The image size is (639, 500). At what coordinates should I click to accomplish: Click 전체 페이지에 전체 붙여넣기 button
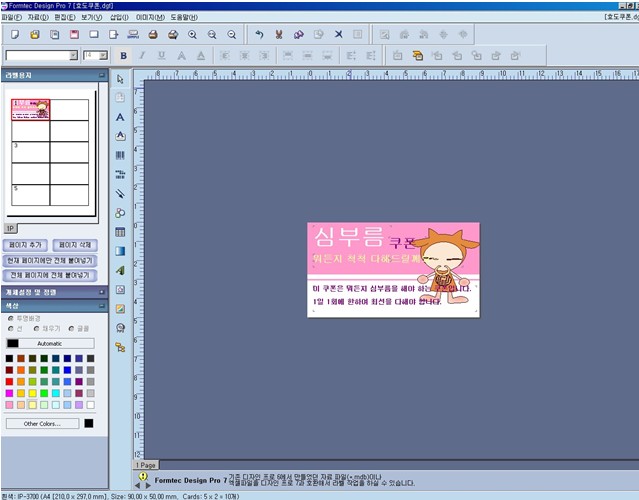pyautogui.click(x=50, y=275)
